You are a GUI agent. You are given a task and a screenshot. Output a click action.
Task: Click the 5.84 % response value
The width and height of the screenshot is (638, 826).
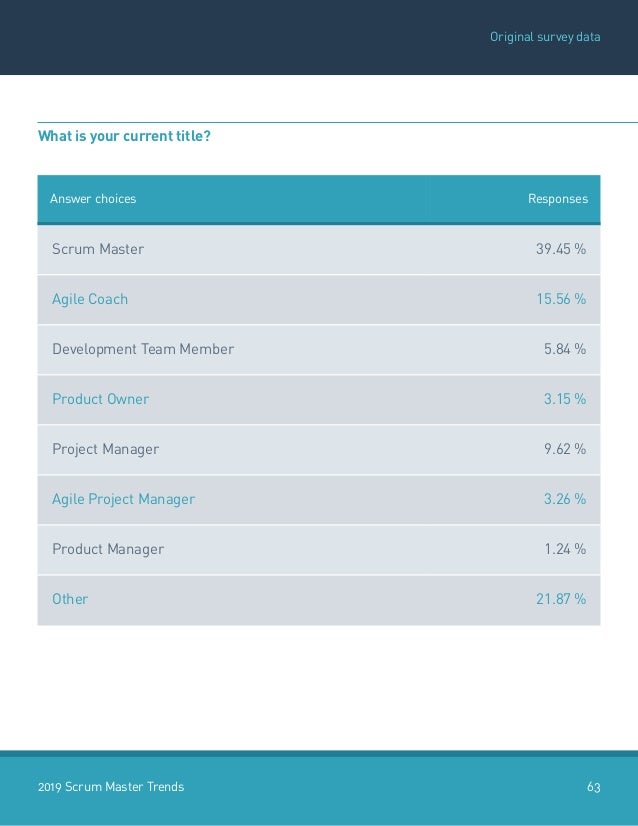(x=565, y=349)
